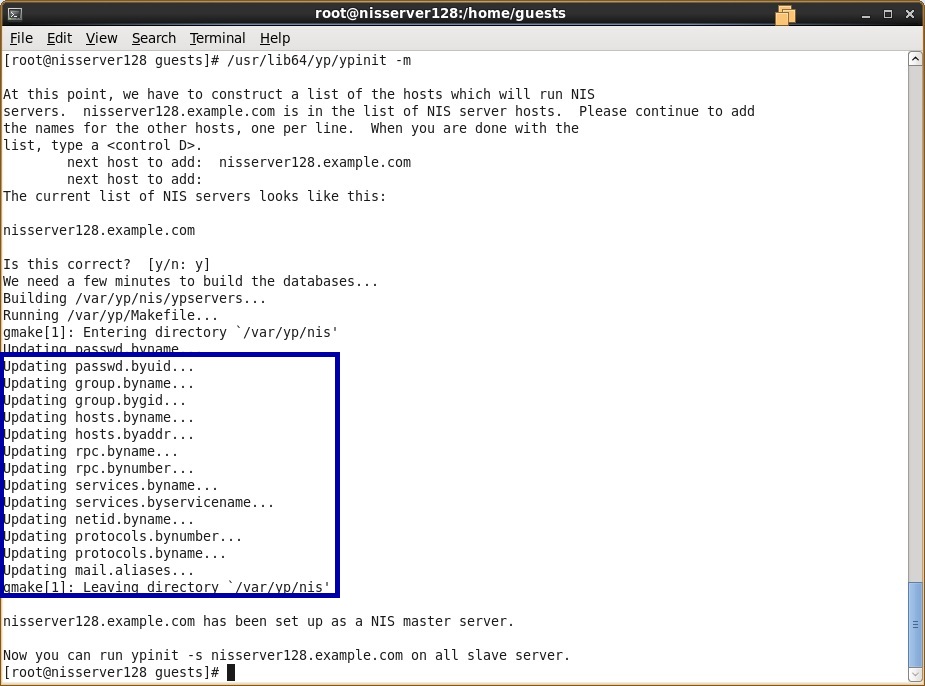
Task: Minimize the terminal window
Action: (866, 15)
